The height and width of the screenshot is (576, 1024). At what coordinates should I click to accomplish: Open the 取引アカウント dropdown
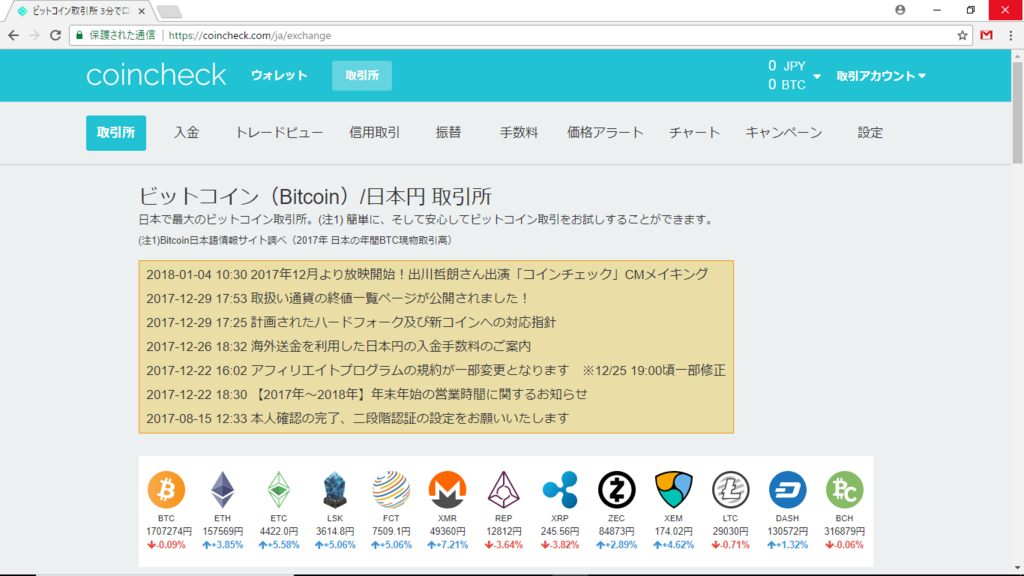(x=881, y=76)
